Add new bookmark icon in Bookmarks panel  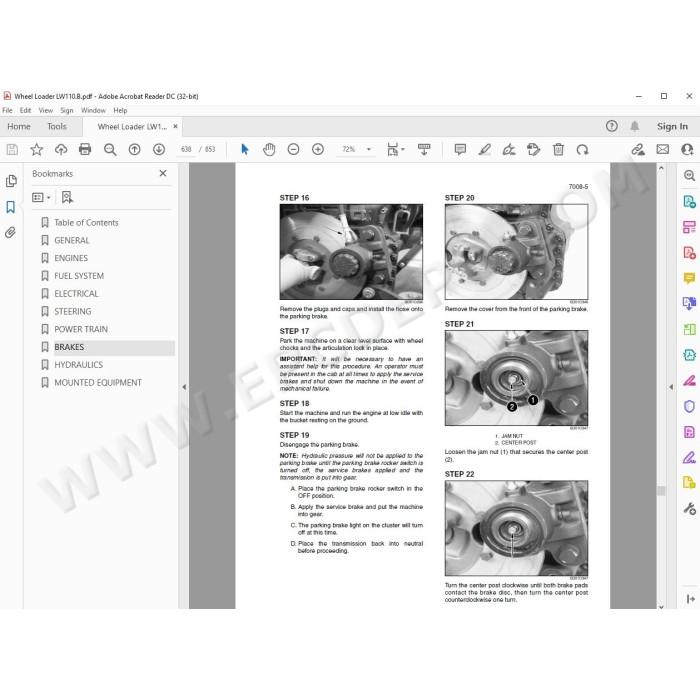coord(67,197)
